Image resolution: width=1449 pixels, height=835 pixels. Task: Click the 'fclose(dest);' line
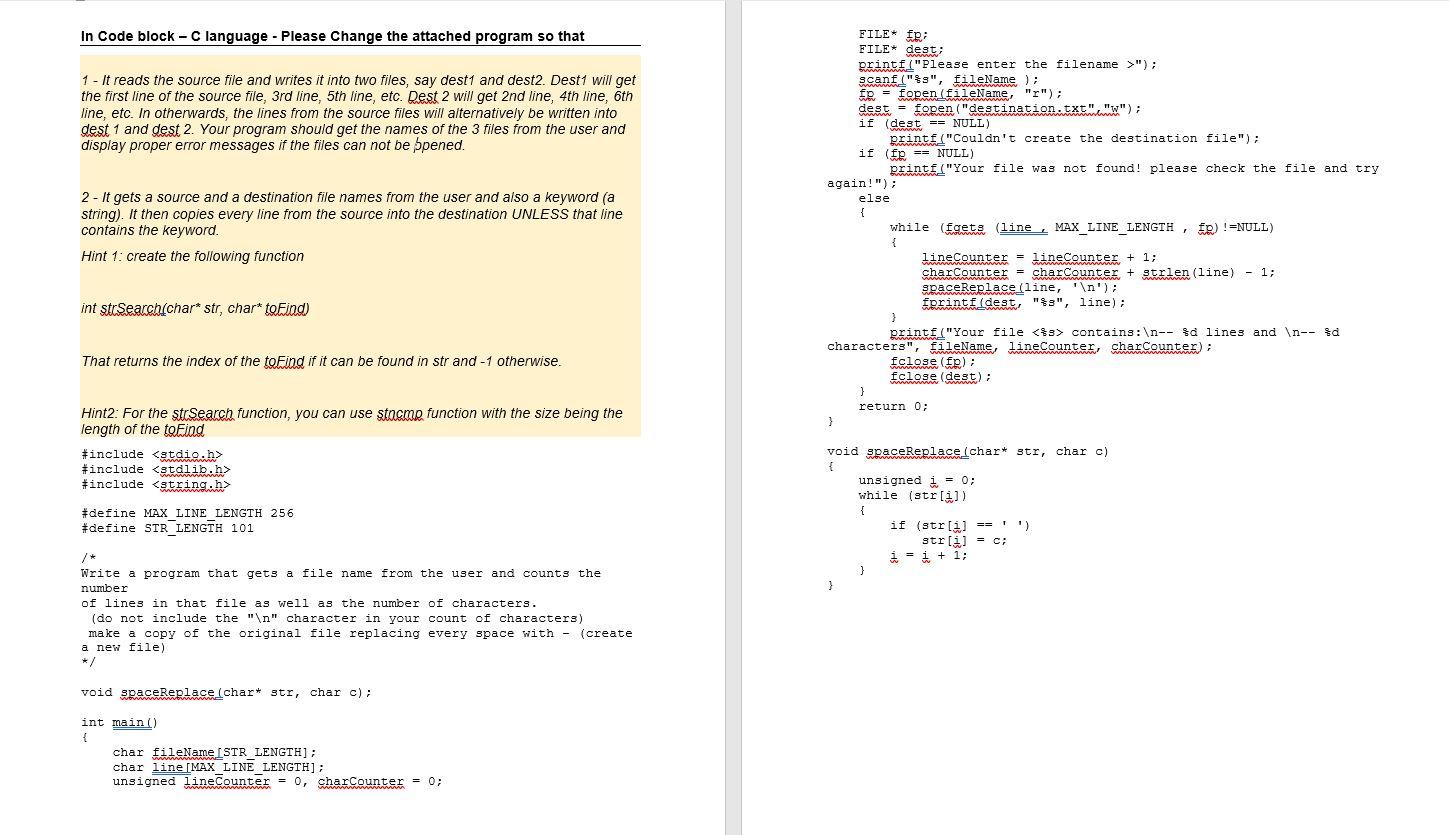(x=941, y=376)
